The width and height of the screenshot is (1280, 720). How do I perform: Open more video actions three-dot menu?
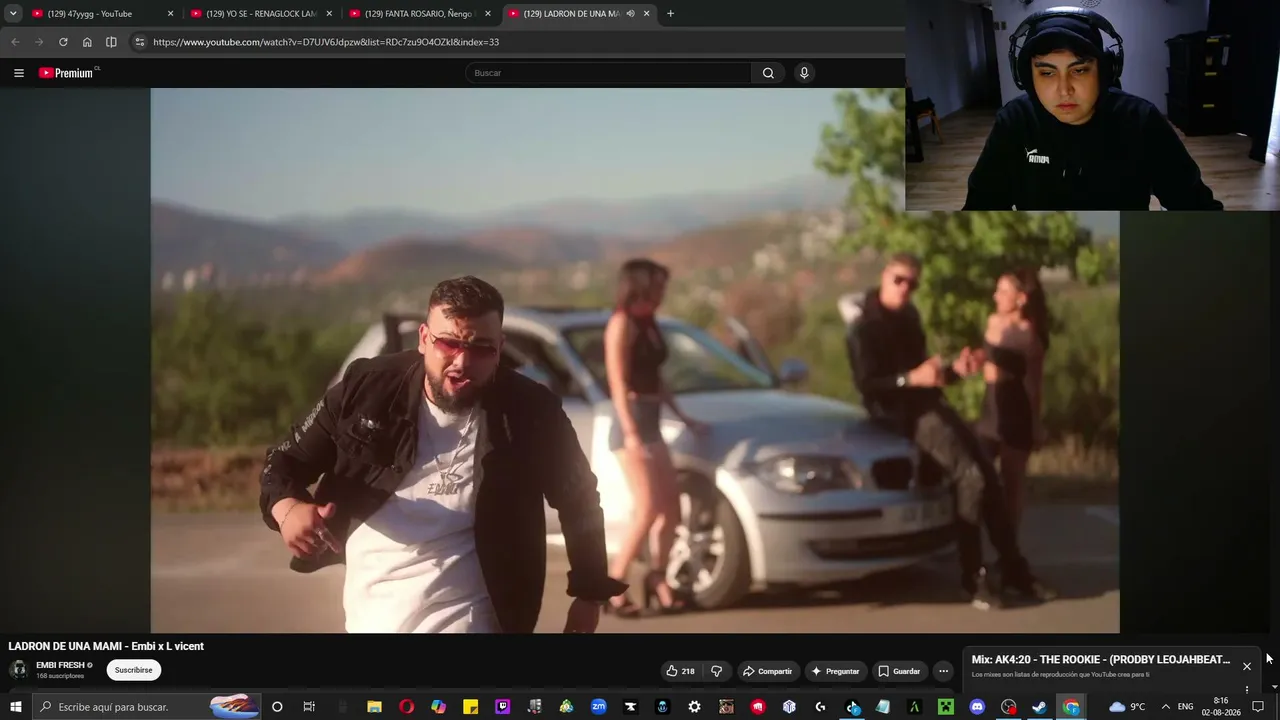[x=943, y=671]
